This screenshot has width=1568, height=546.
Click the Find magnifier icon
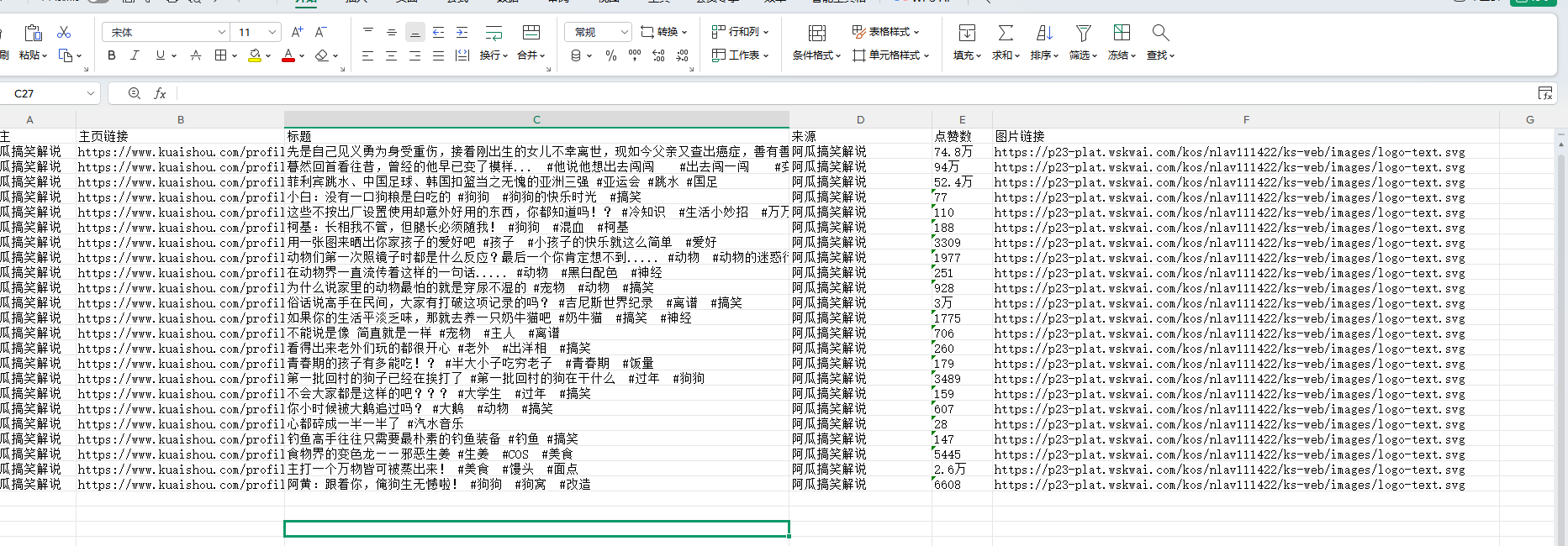coord(1160,33)
